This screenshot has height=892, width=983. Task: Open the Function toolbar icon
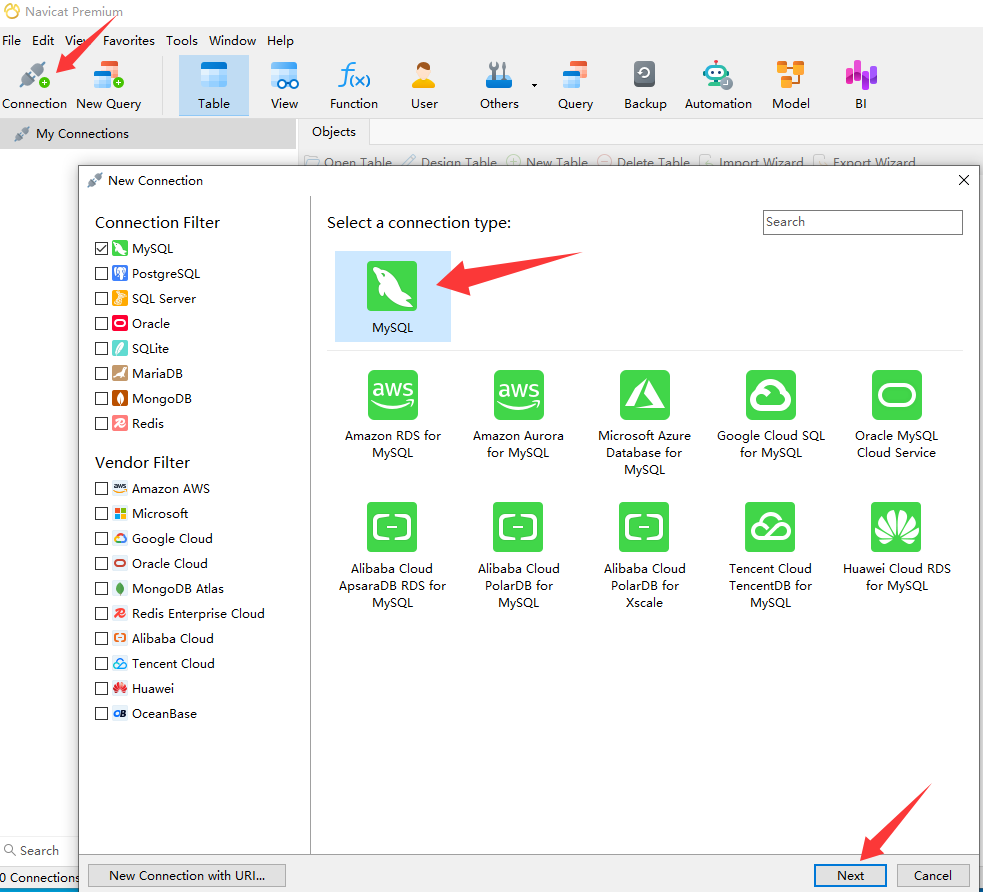(354, 85)
